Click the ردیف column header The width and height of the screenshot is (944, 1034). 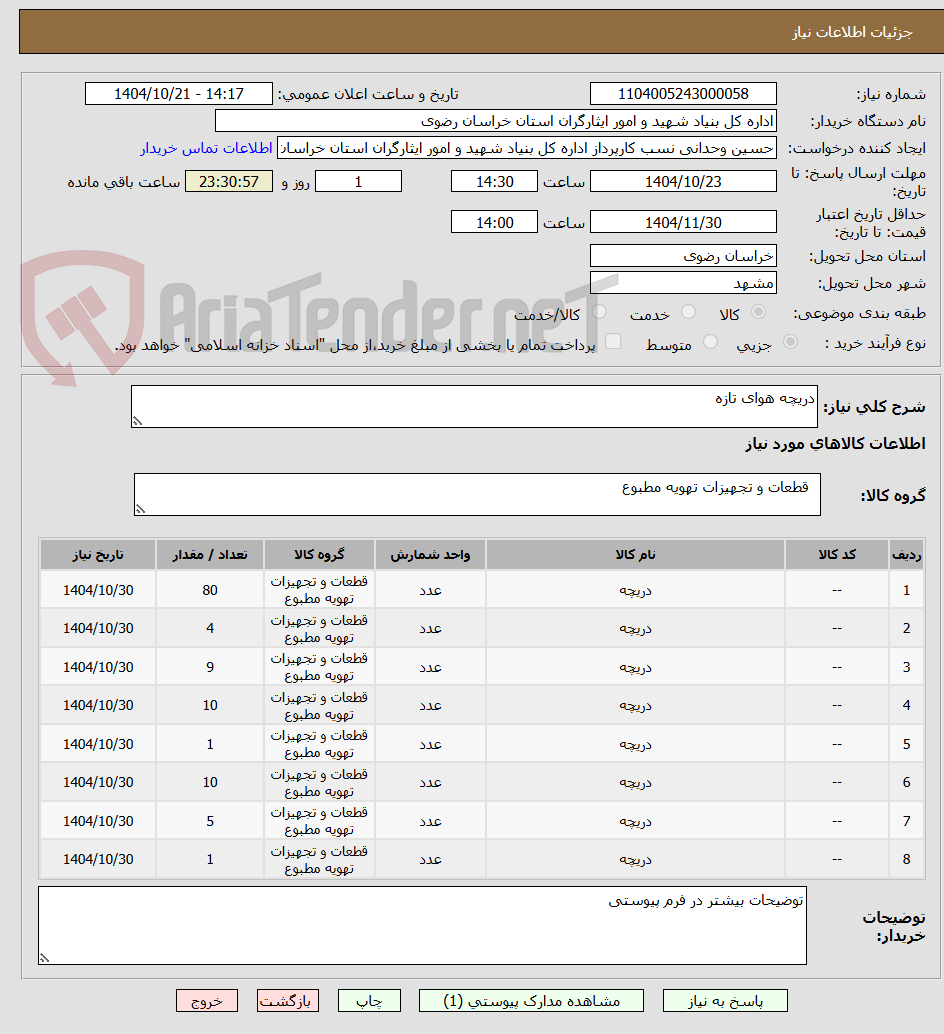(906, 555)
